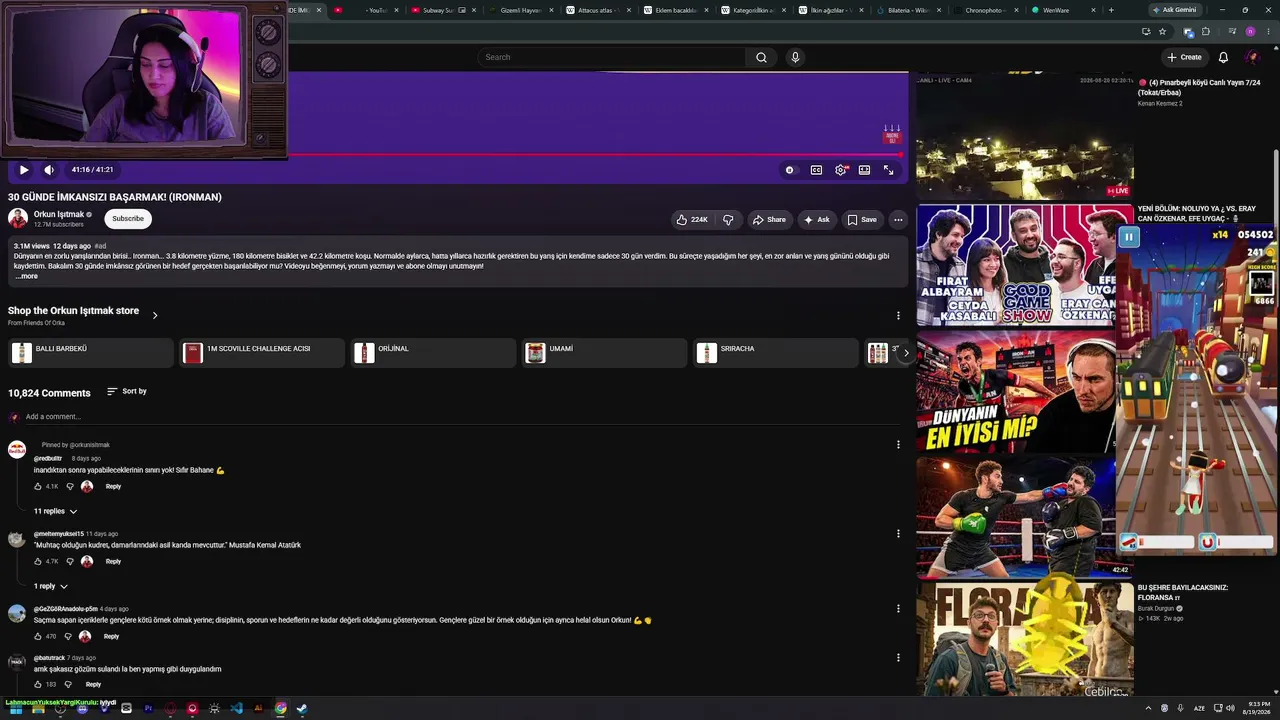The width and height of the screenshot is (1280, 720).
Task: Switch to the Subway Surfers browser tab
Action: point(444,10)
